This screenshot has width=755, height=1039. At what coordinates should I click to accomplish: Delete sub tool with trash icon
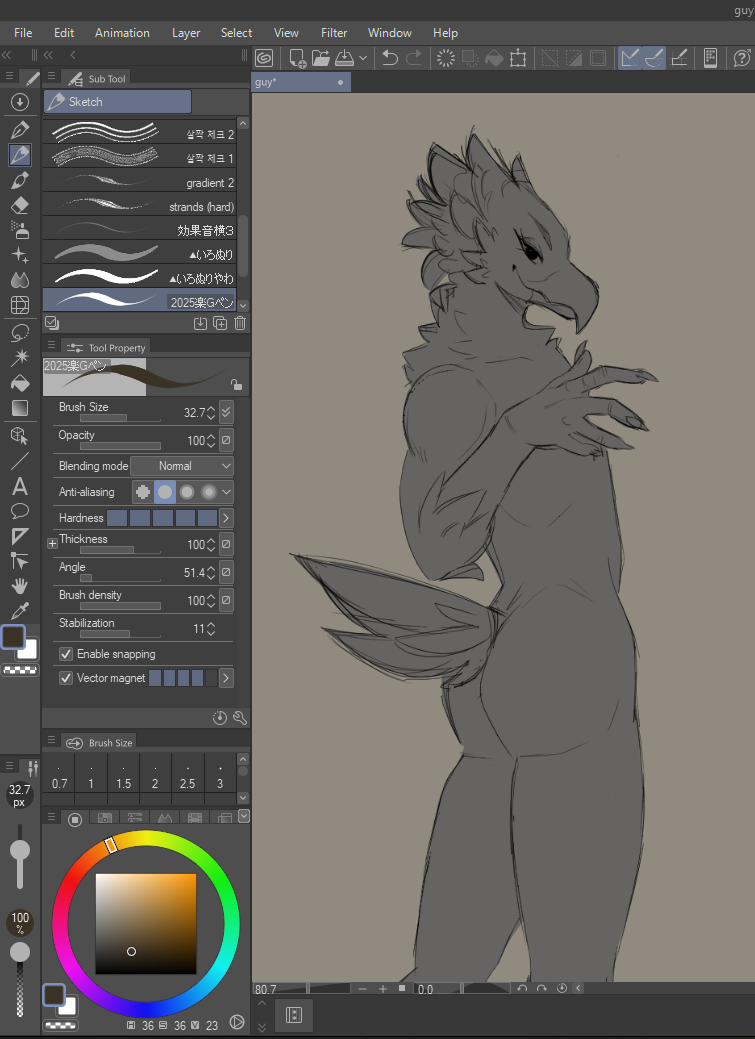point(240,323)
